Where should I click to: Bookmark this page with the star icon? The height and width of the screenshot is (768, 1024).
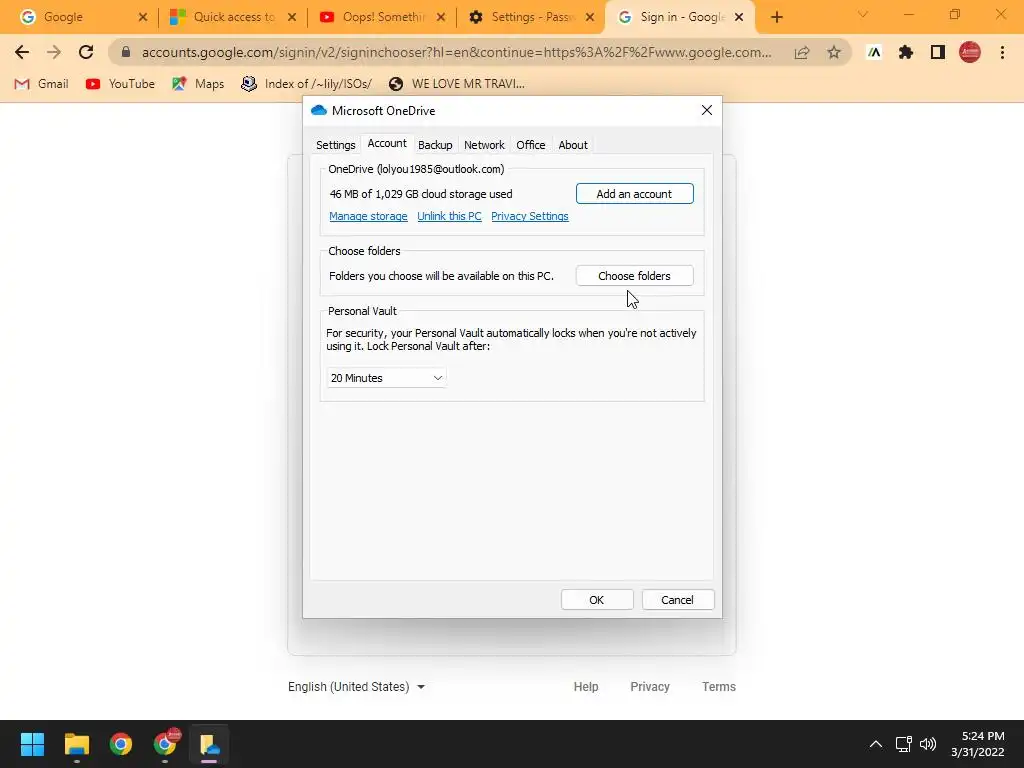tap(834, 52)
